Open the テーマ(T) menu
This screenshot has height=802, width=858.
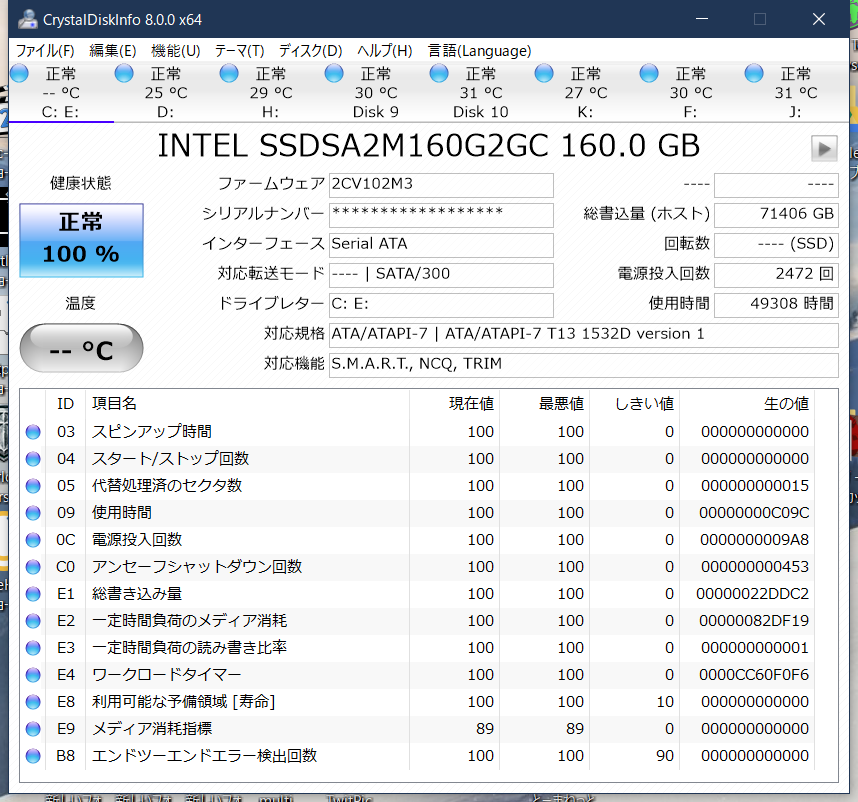click(x=239, y=51)
